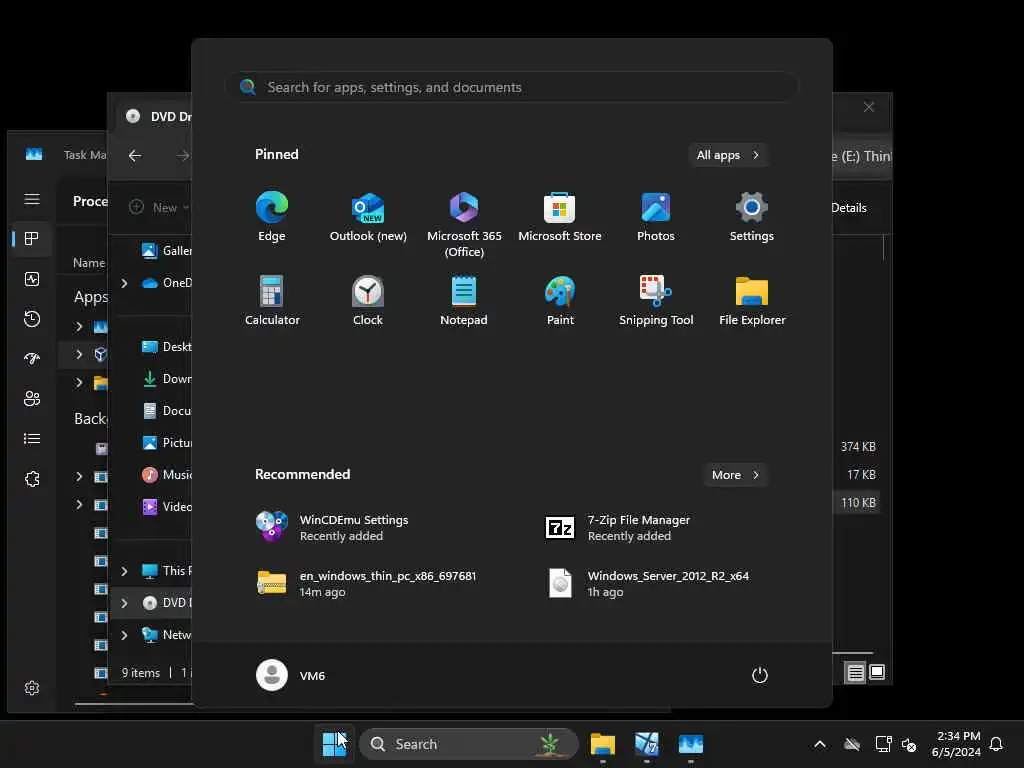The height and width of the screenshot is (768, 1024).
Task: Click the volume muted tray icon
Action: pos(908,744)
